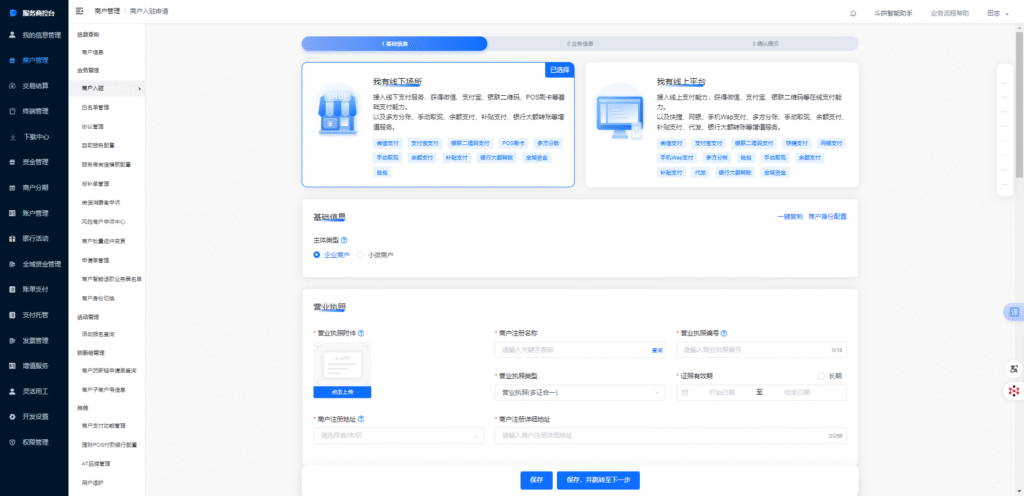Open 协议管理 in the submenu

93,126
